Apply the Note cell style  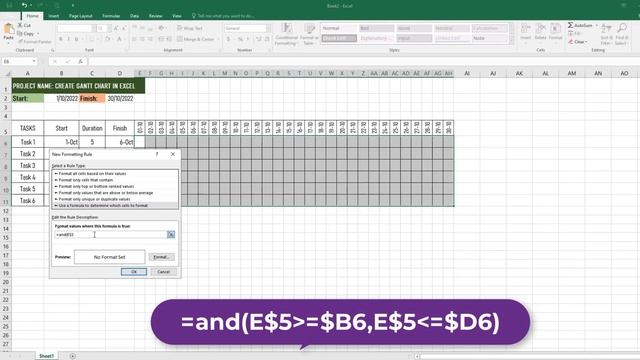tap(489, 38)
